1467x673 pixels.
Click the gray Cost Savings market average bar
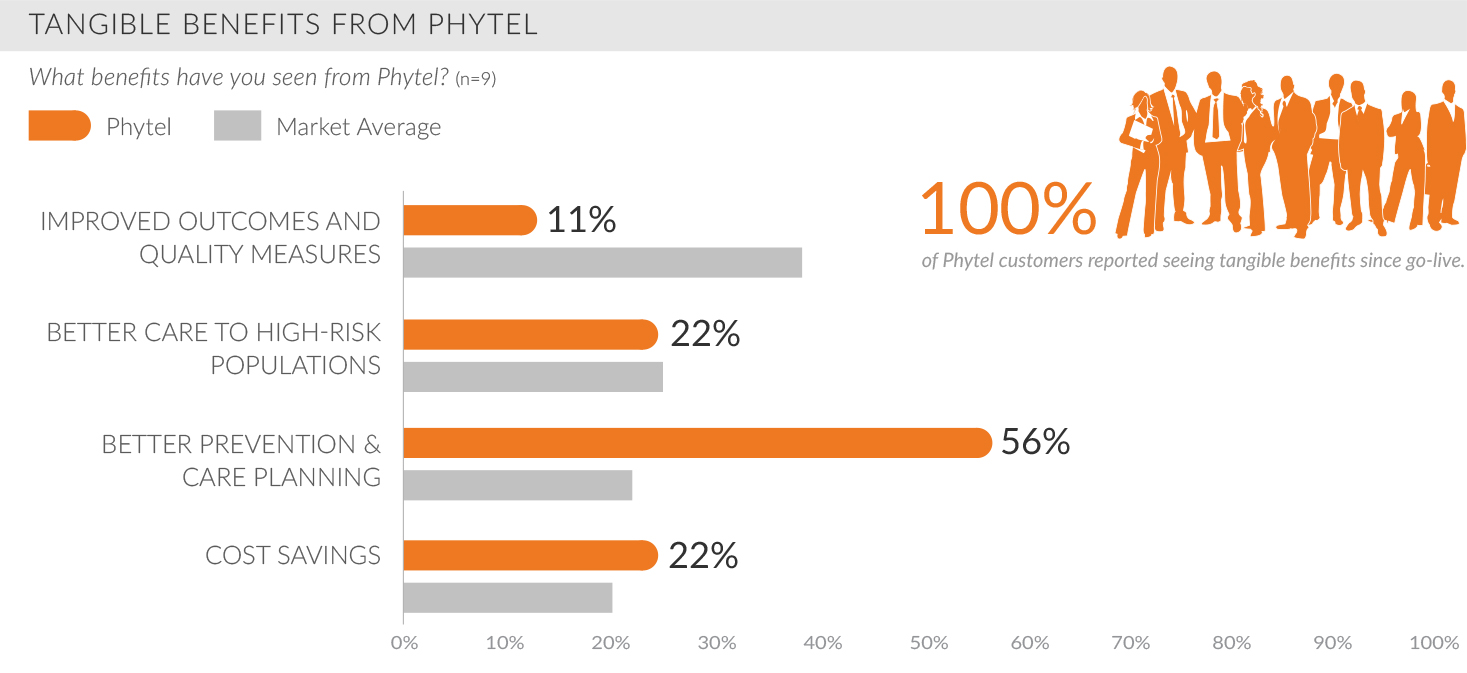(507, 598)
